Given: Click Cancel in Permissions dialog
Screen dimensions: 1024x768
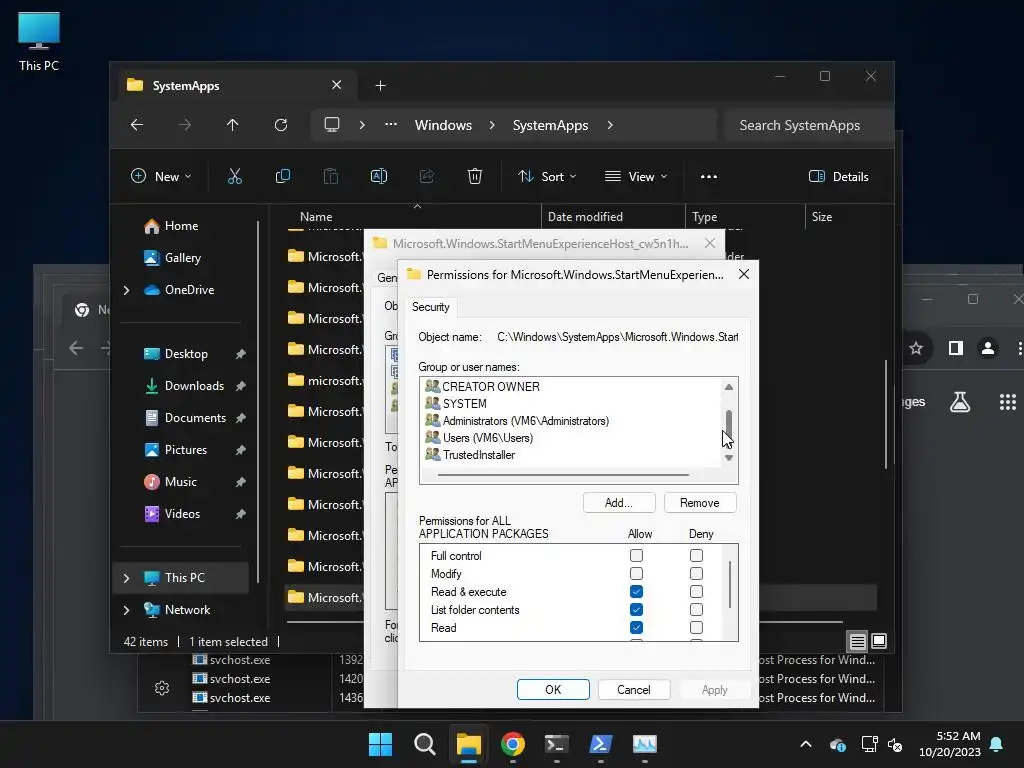Looking at the screenshot, I should pyautogui.click(x=633, y=690).
